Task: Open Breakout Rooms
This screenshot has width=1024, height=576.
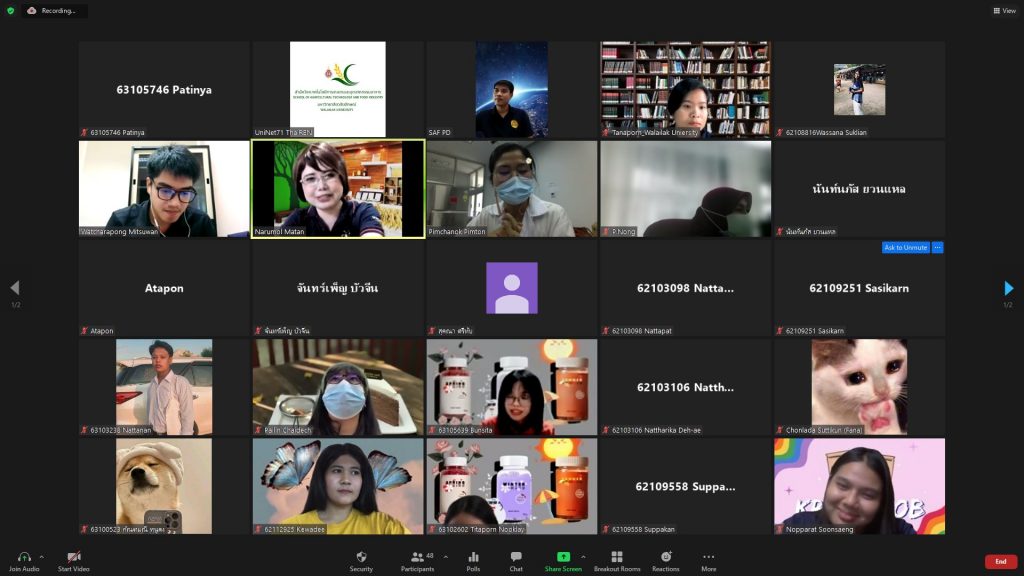Action: [x=616, y=560]
